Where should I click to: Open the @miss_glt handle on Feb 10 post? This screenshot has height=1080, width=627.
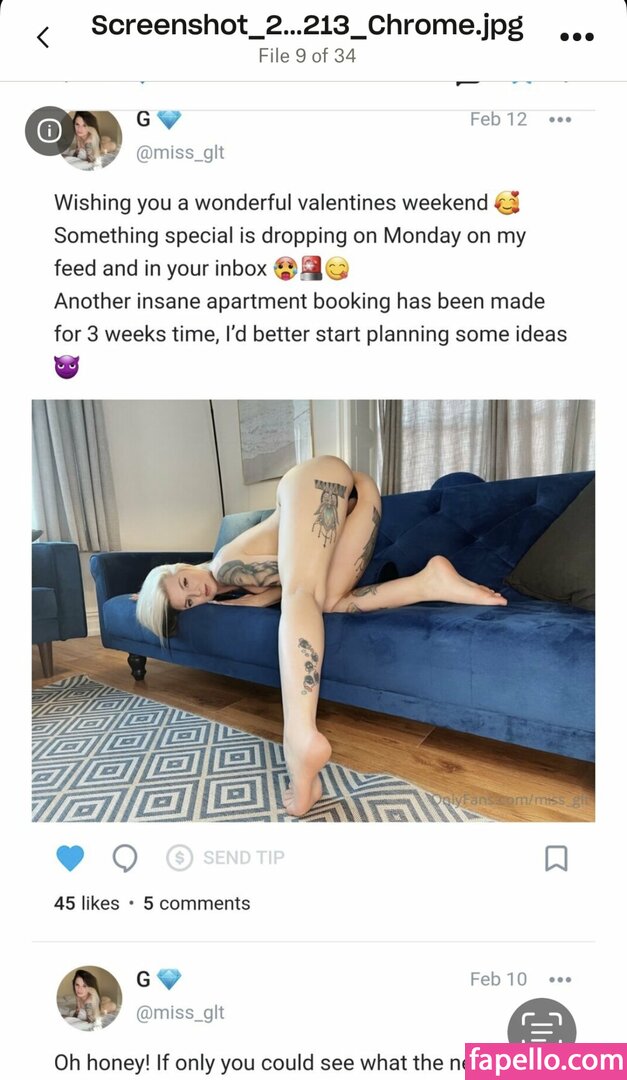181,1012
